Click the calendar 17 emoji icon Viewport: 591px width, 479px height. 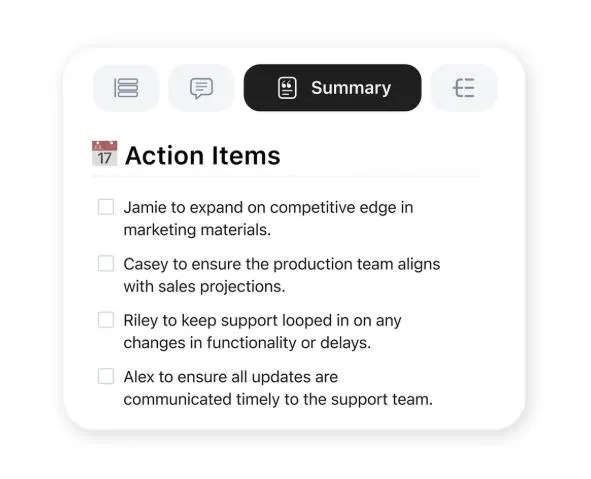104,154
